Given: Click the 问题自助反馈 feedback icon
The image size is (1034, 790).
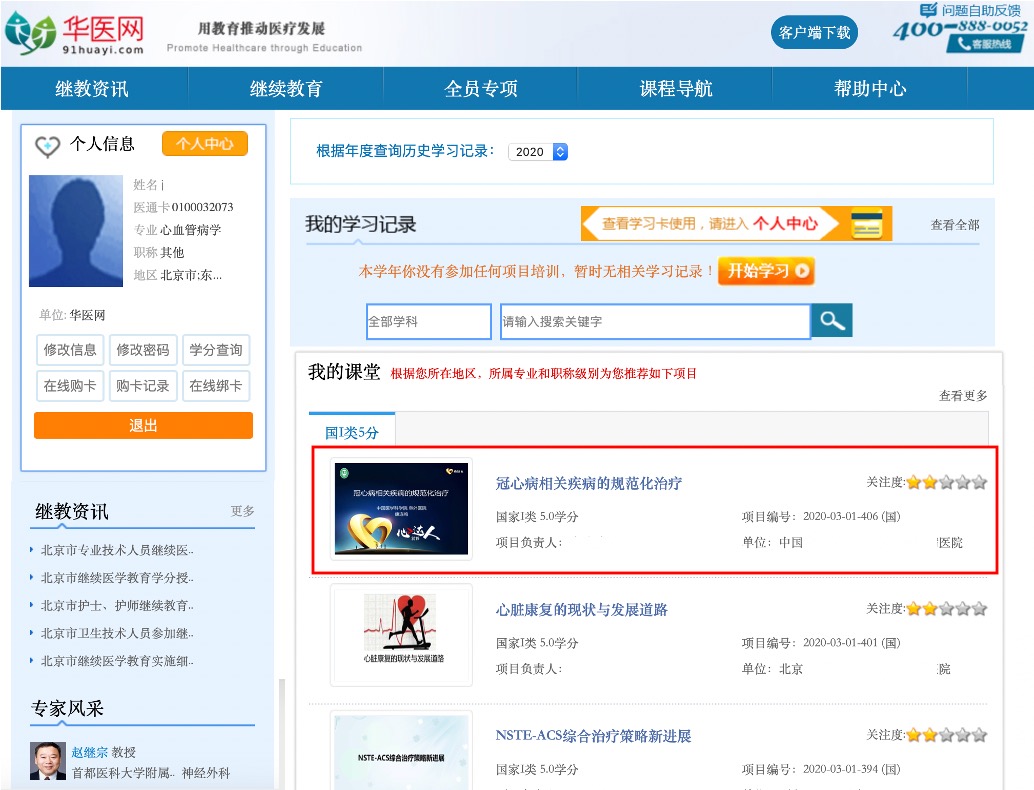Looking at the screenshot, I should (929, 10).
